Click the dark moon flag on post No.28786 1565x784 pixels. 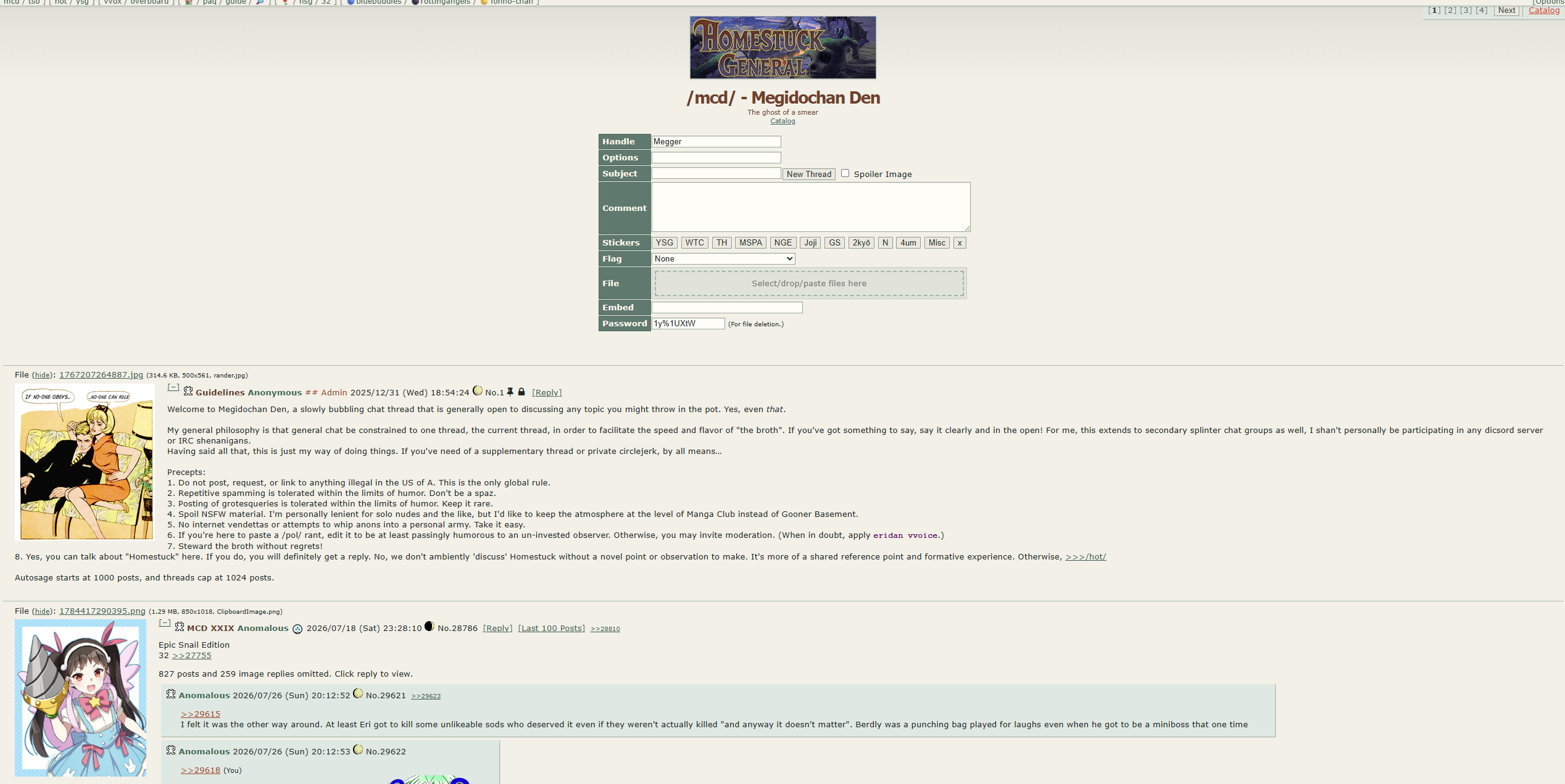pyautogui.click(x=430, y=626)
